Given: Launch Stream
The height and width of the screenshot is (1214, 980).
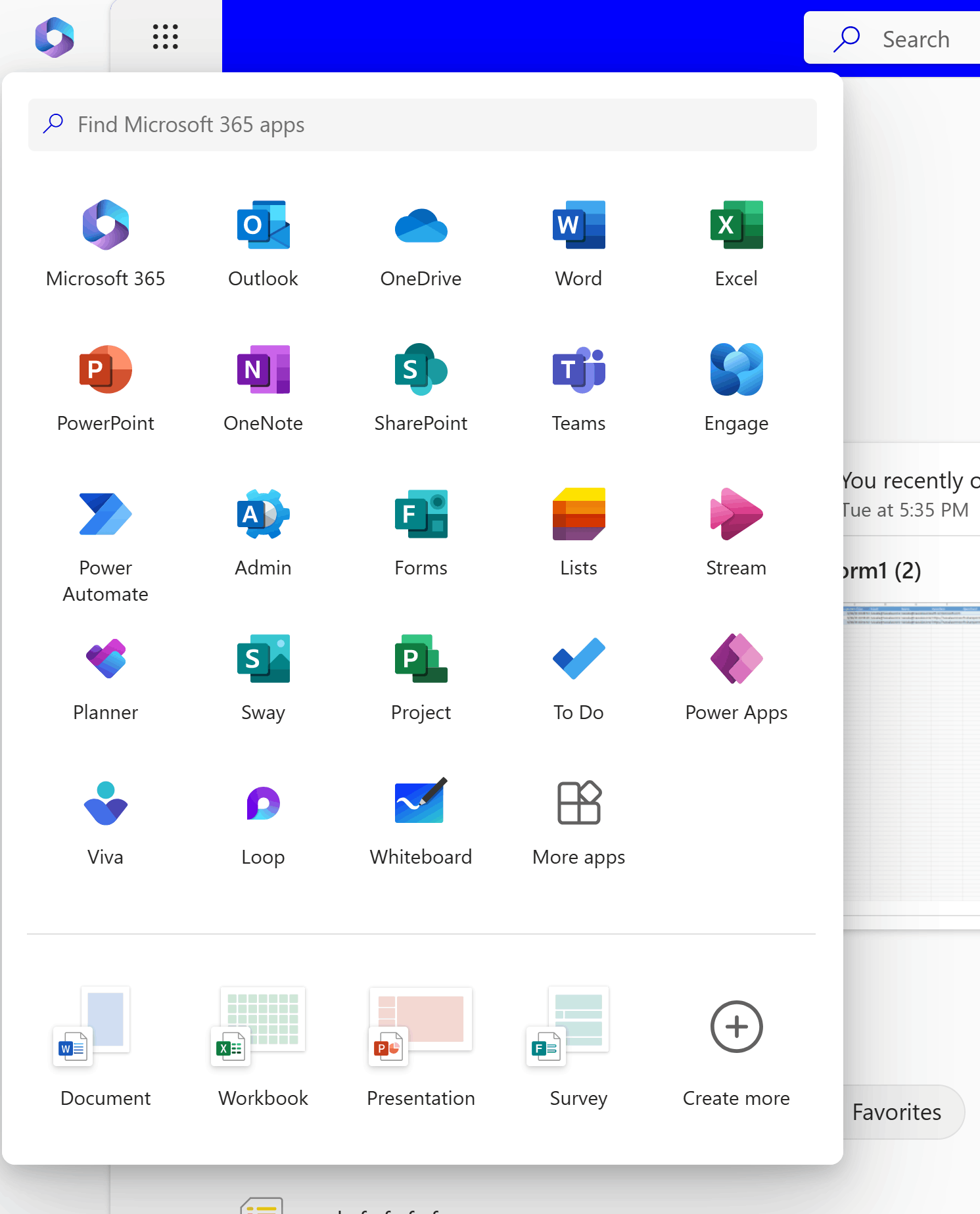Looking at the screenshot, I should click(736, 533).
